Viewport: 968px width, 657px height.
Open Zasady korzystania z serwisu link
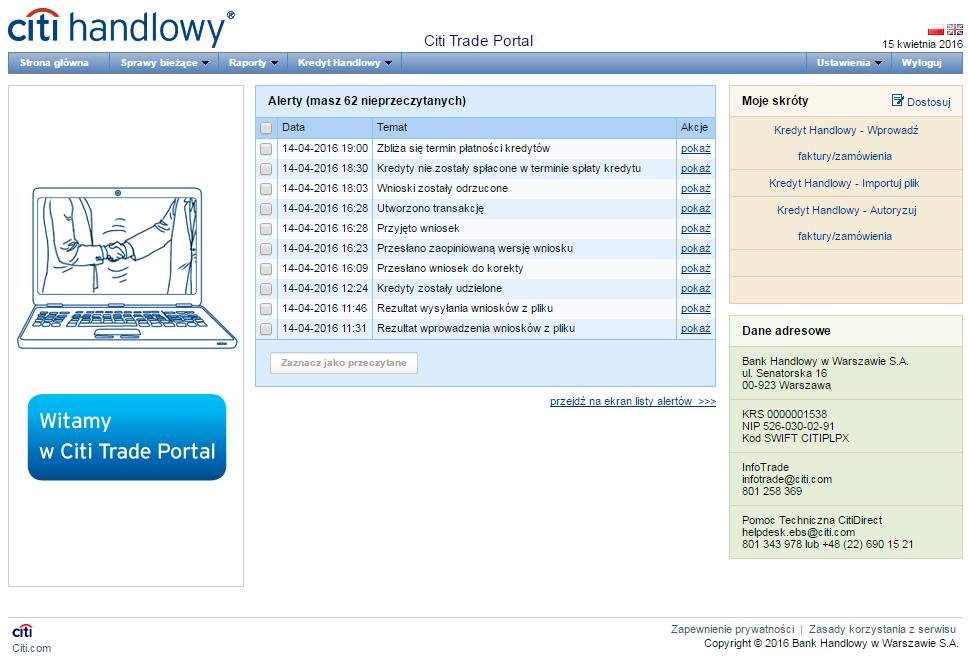[882, 629]
